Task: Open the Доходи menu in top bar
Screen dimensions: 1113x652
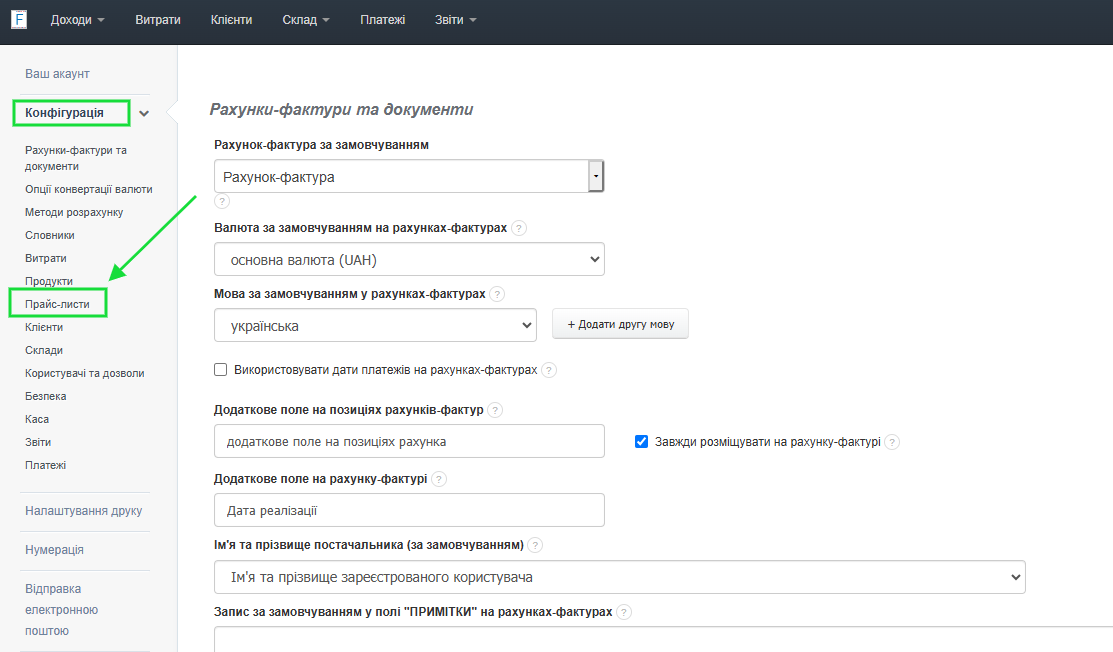Action: [x=77, y=20]
